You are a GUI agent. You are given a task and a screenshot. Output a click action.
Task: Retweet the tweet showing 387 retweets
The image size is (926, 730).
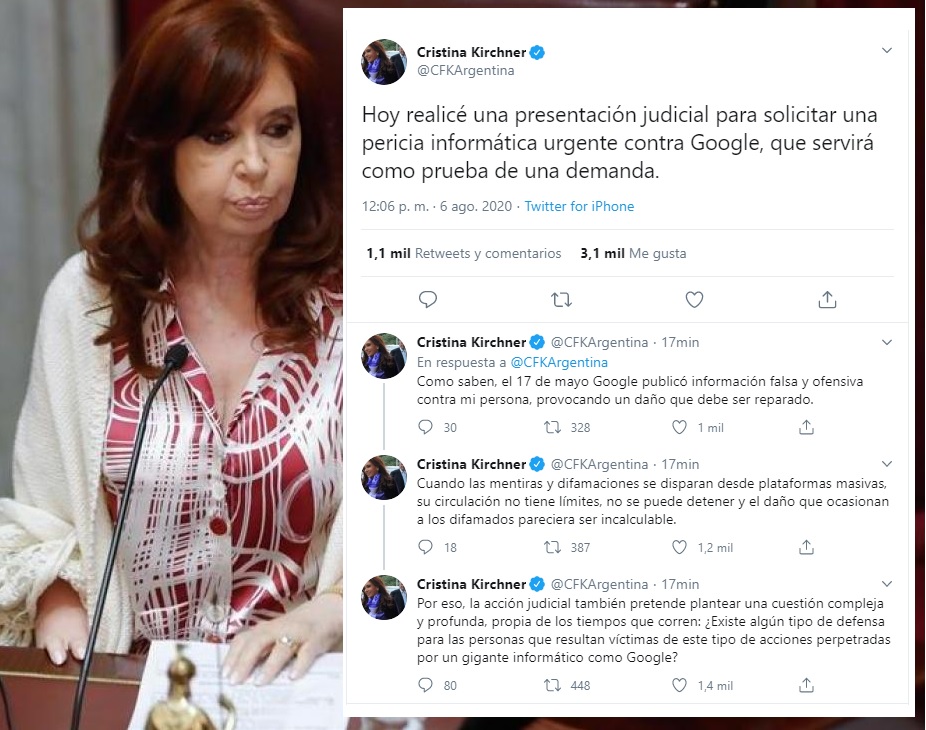tap(552, 548)
